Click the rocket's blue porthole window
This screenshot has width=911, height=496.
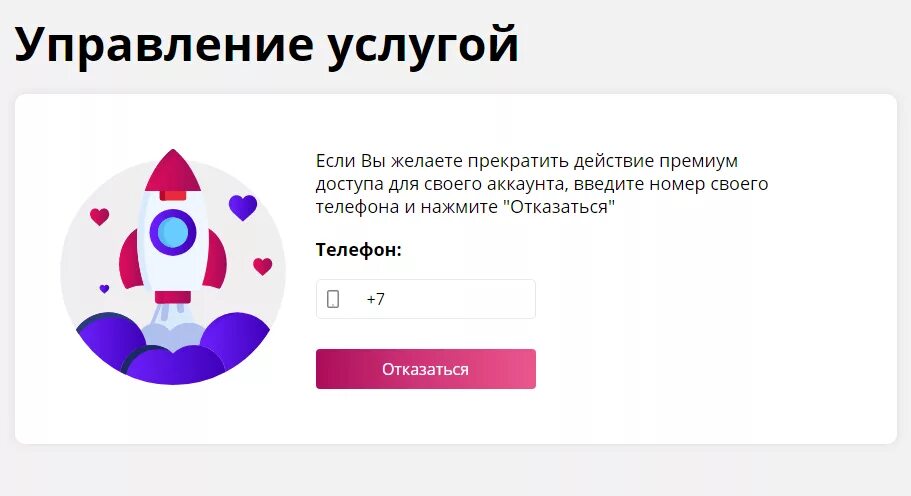[173, 232]
